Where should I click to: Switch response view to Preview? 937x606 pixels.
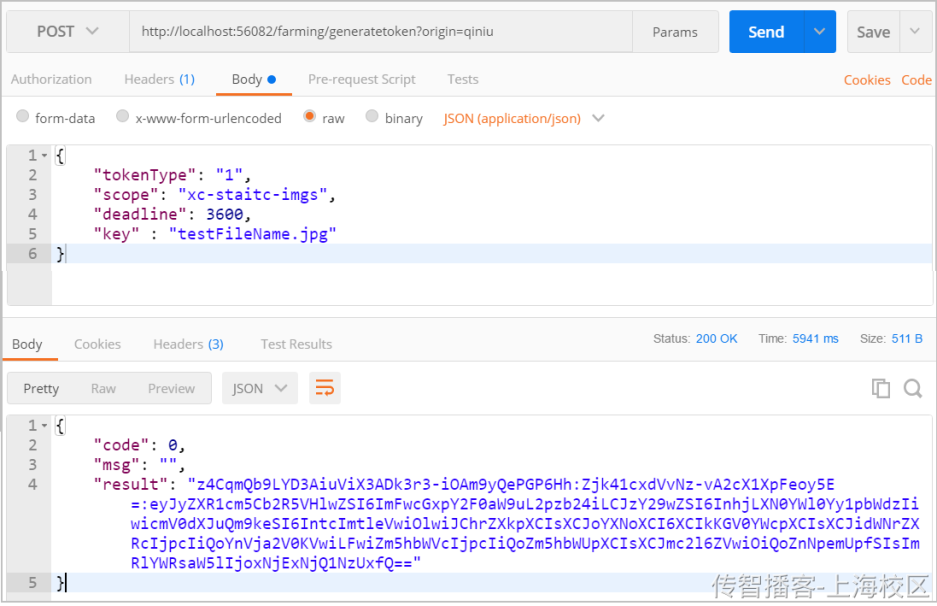(x=172, y=388)
